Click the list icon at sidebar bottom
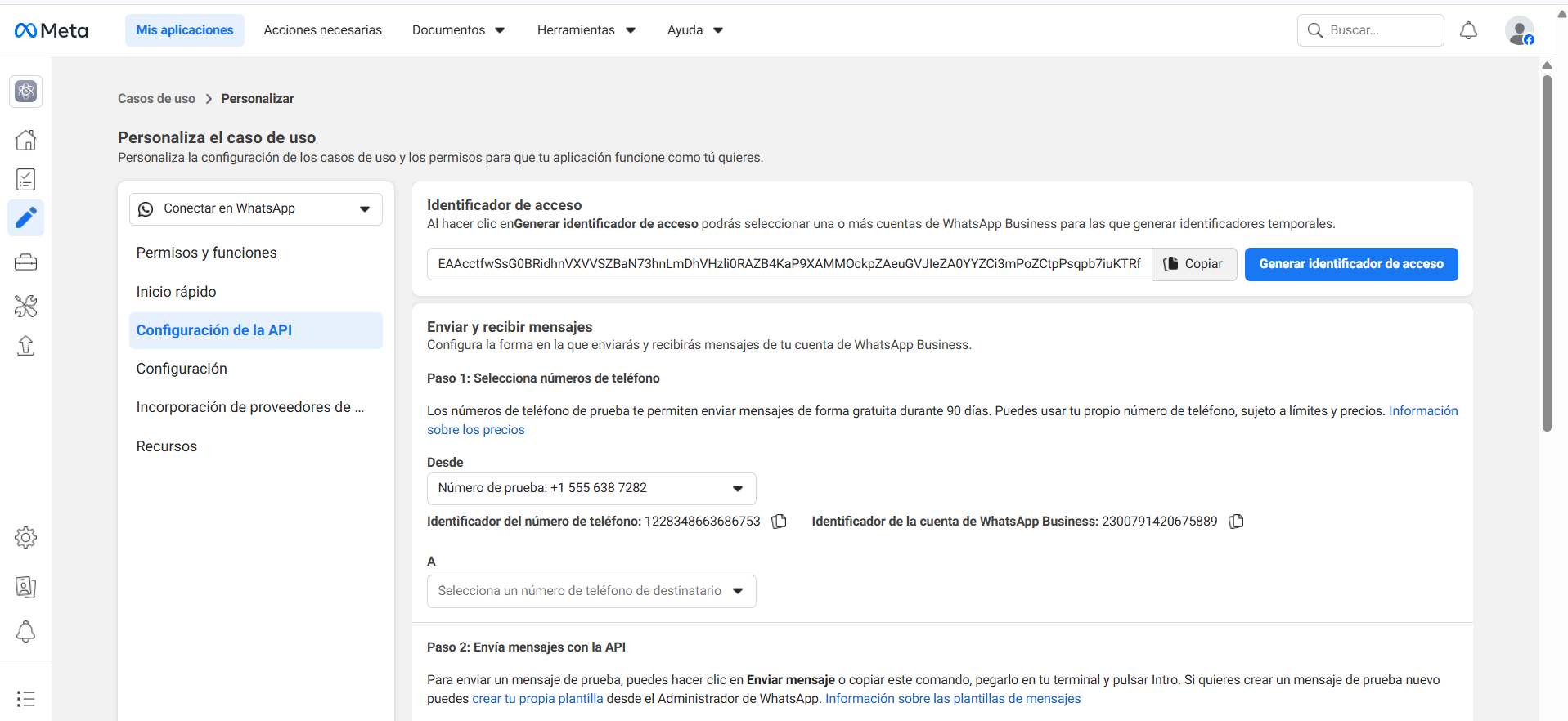1568x721 pixels. click(x=25, y=699)
